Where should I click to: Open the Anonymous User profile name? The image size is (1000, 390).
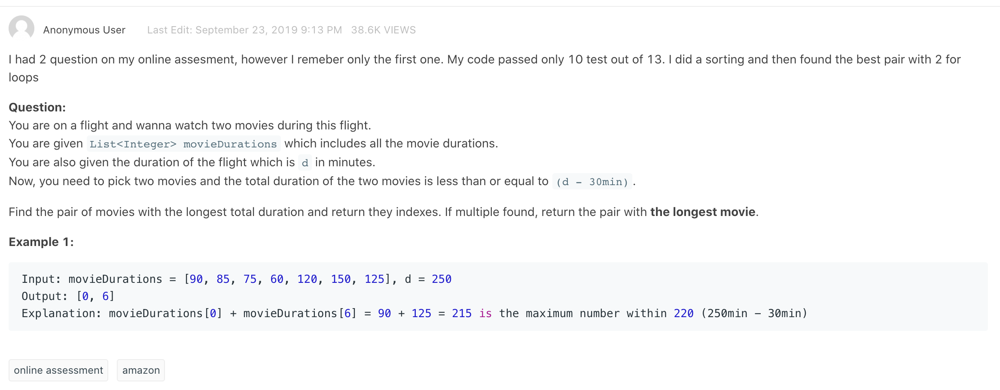coord(84,30)
